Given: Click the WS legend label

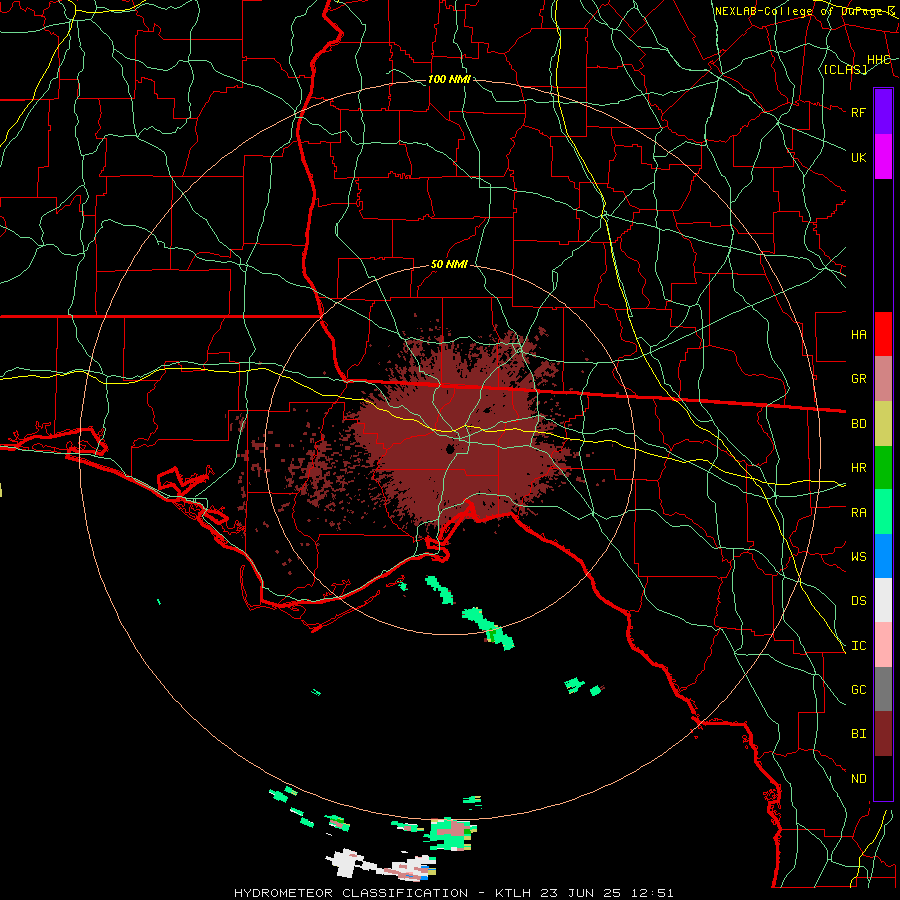Looking at the screenshot, I should (x=858, y=557).
